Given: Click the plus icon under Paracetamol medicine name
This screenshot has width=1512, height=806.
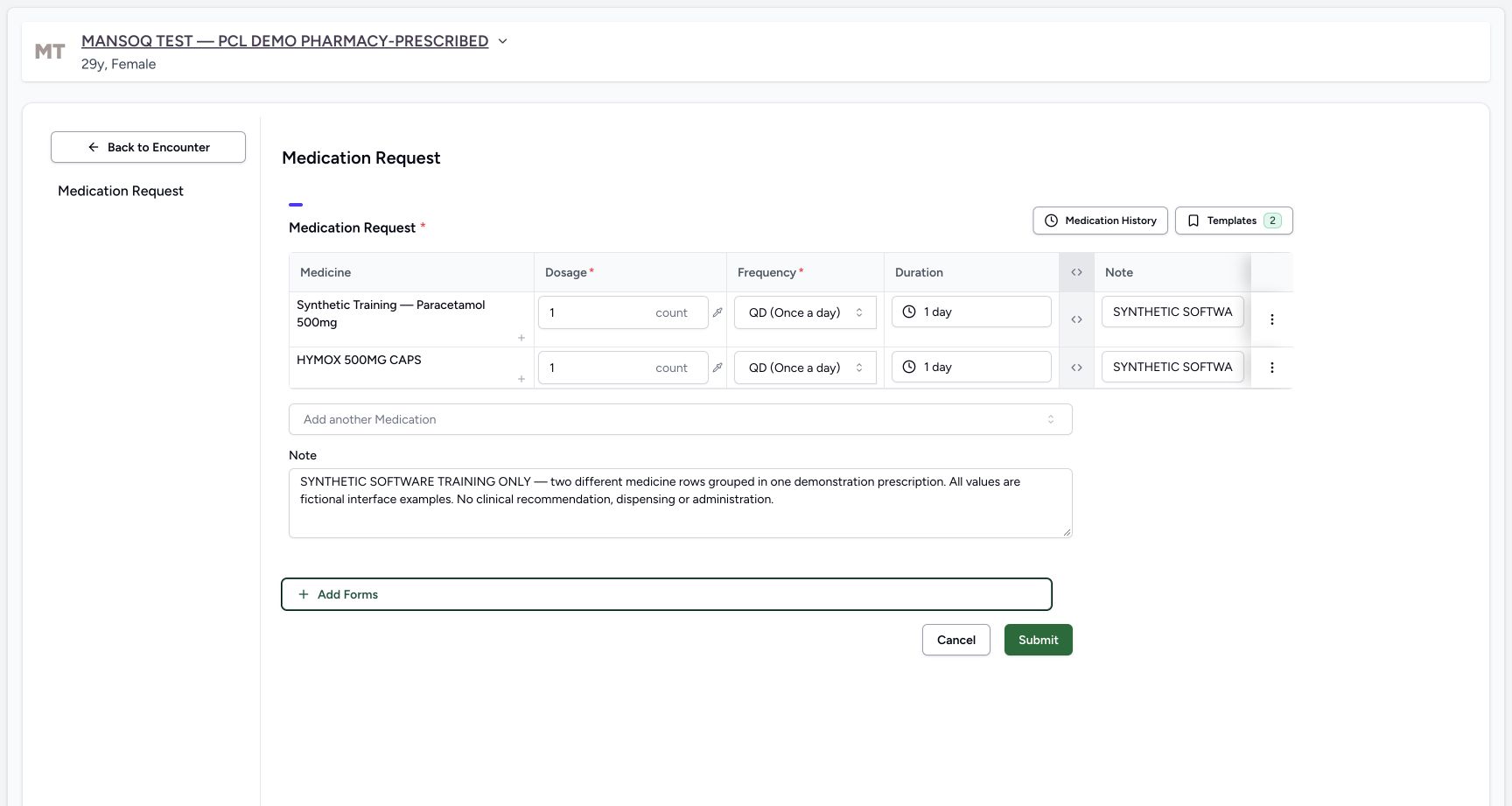Looking at the screenshot, I should point(521,338).
